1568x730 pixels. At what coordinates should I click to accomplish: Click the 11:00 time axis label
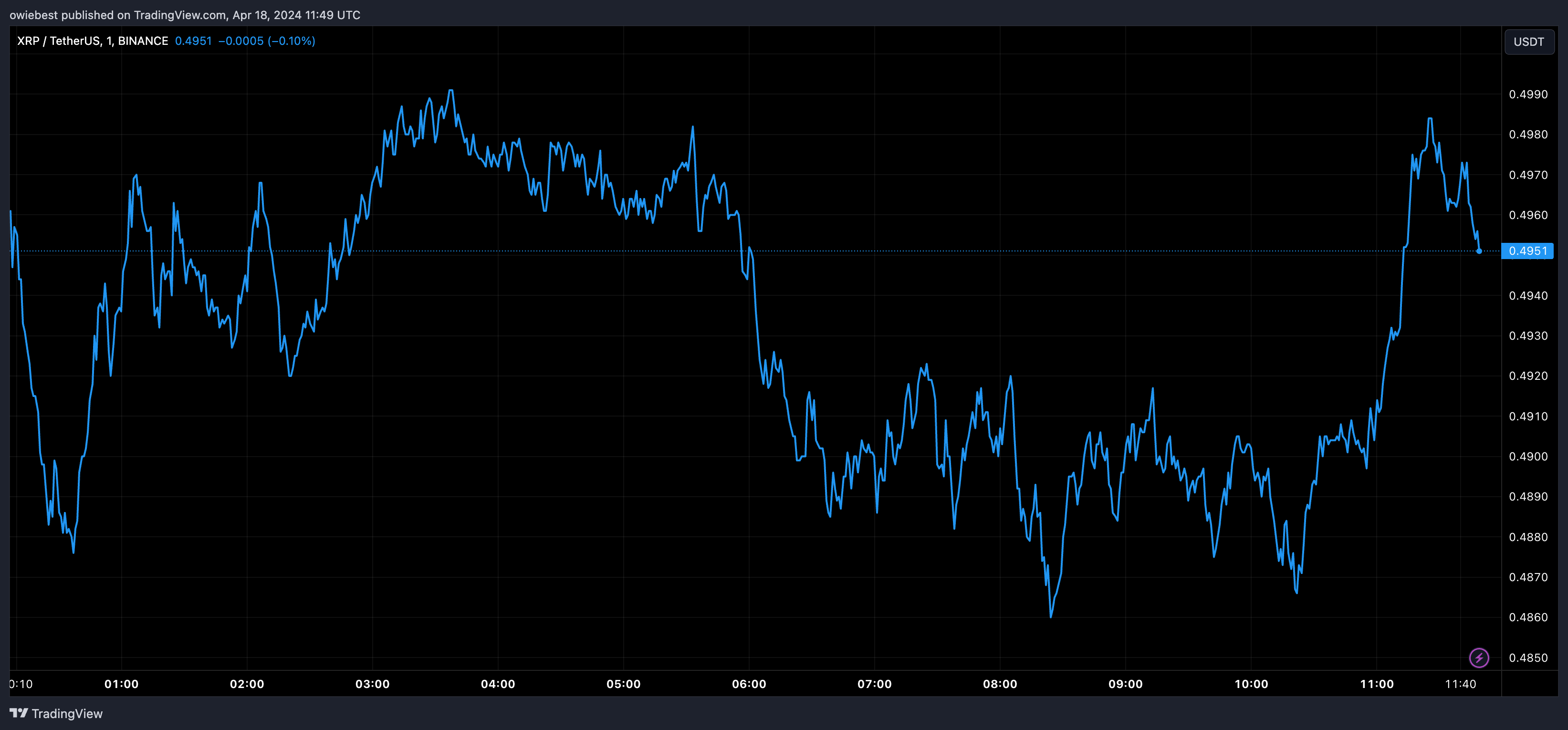1376,684
